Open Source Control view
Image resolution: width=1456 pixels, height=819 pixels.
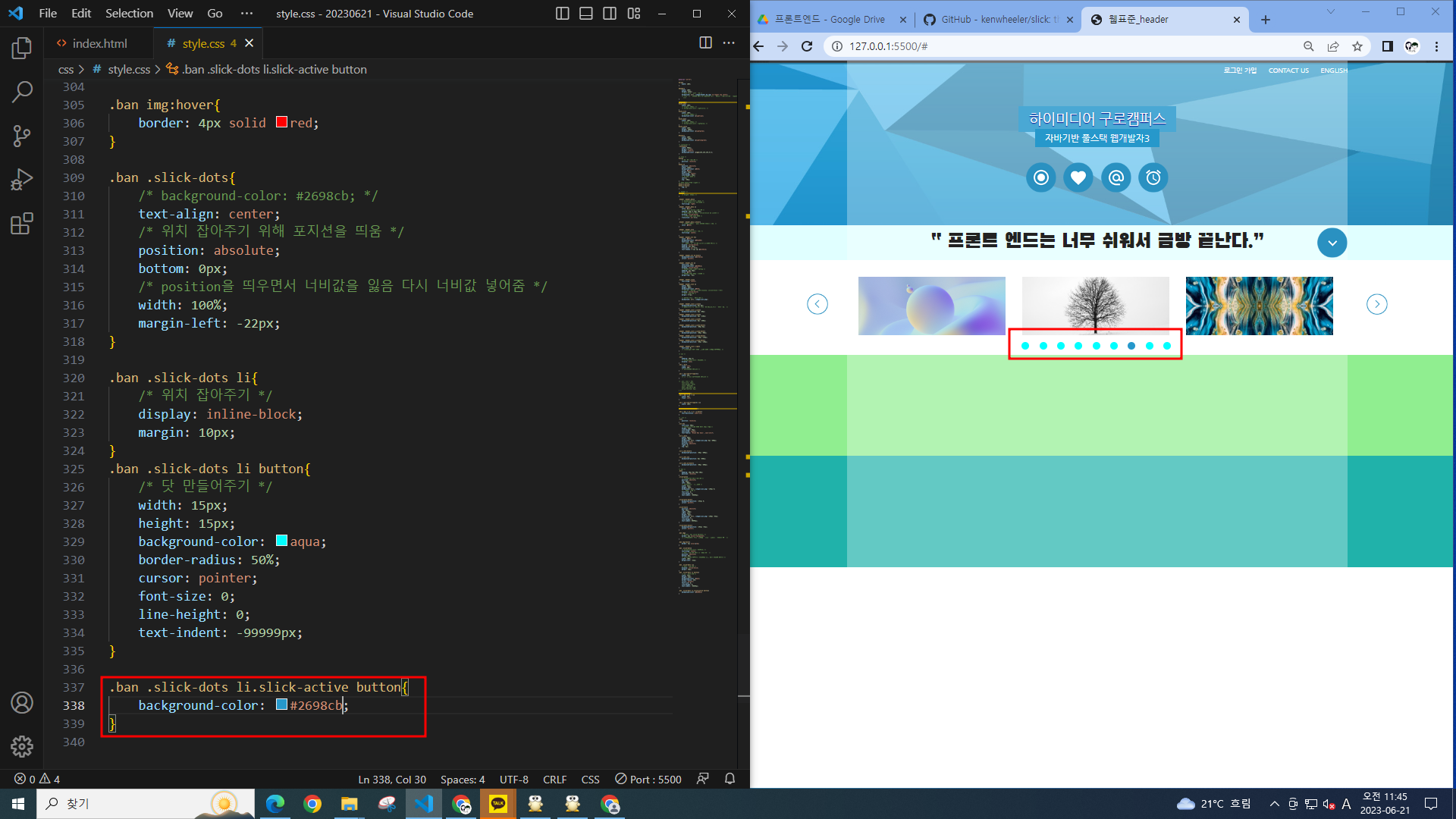point(22,136)
